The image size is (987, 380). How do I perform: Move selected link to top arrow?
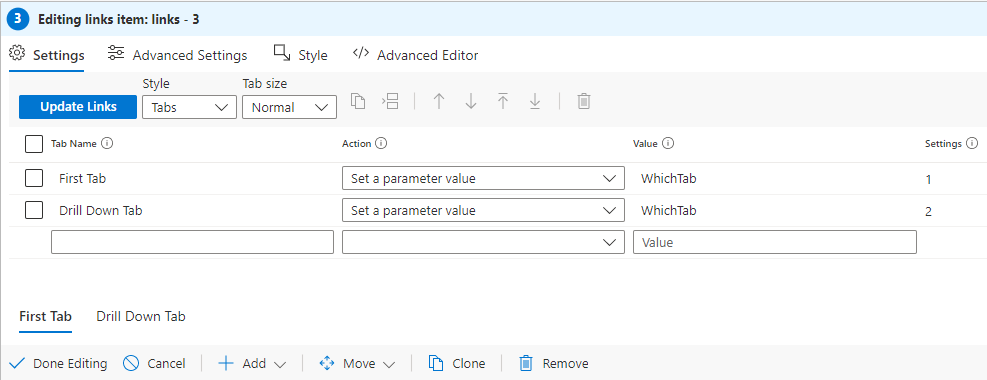503,101
